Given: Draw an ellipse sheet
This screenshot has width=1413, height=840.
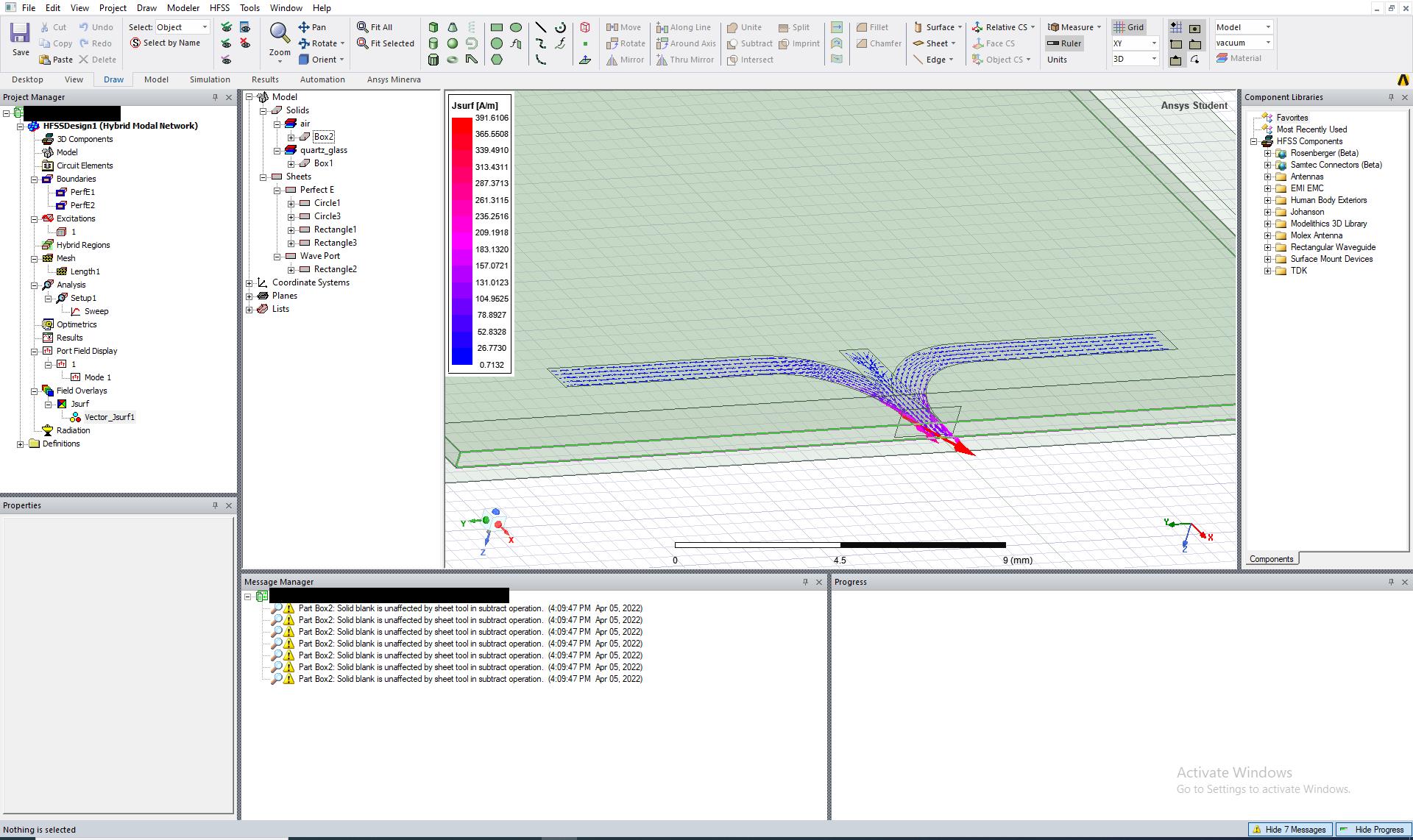Looking at the screenshot, I should (x=516, y=27).
